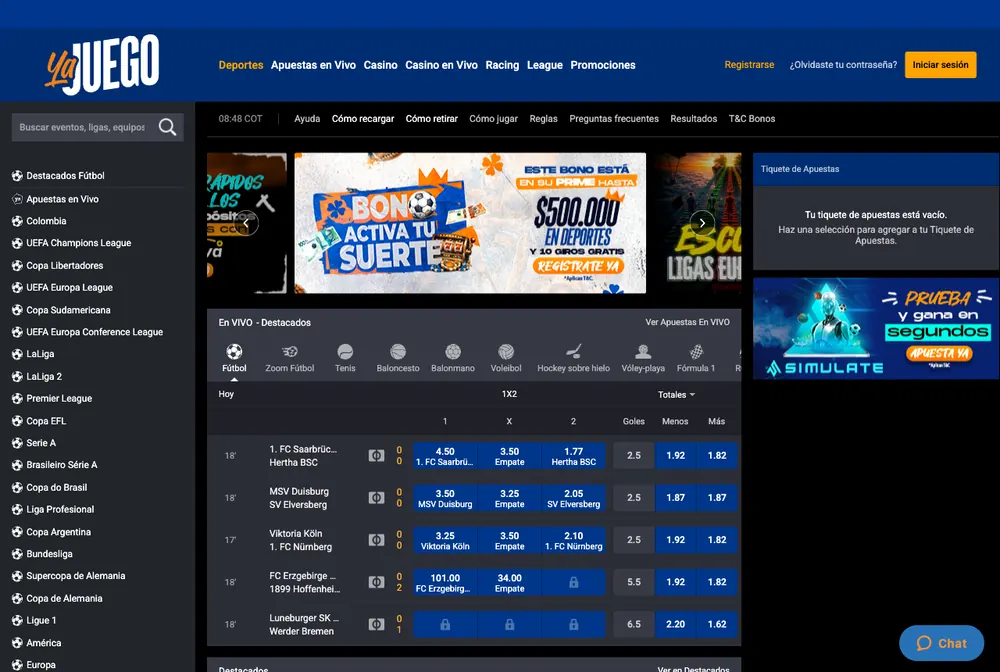Open live stats icon for Luneburger SK match
This screenshot has width=1000, height=672.
tap(376, 624)
